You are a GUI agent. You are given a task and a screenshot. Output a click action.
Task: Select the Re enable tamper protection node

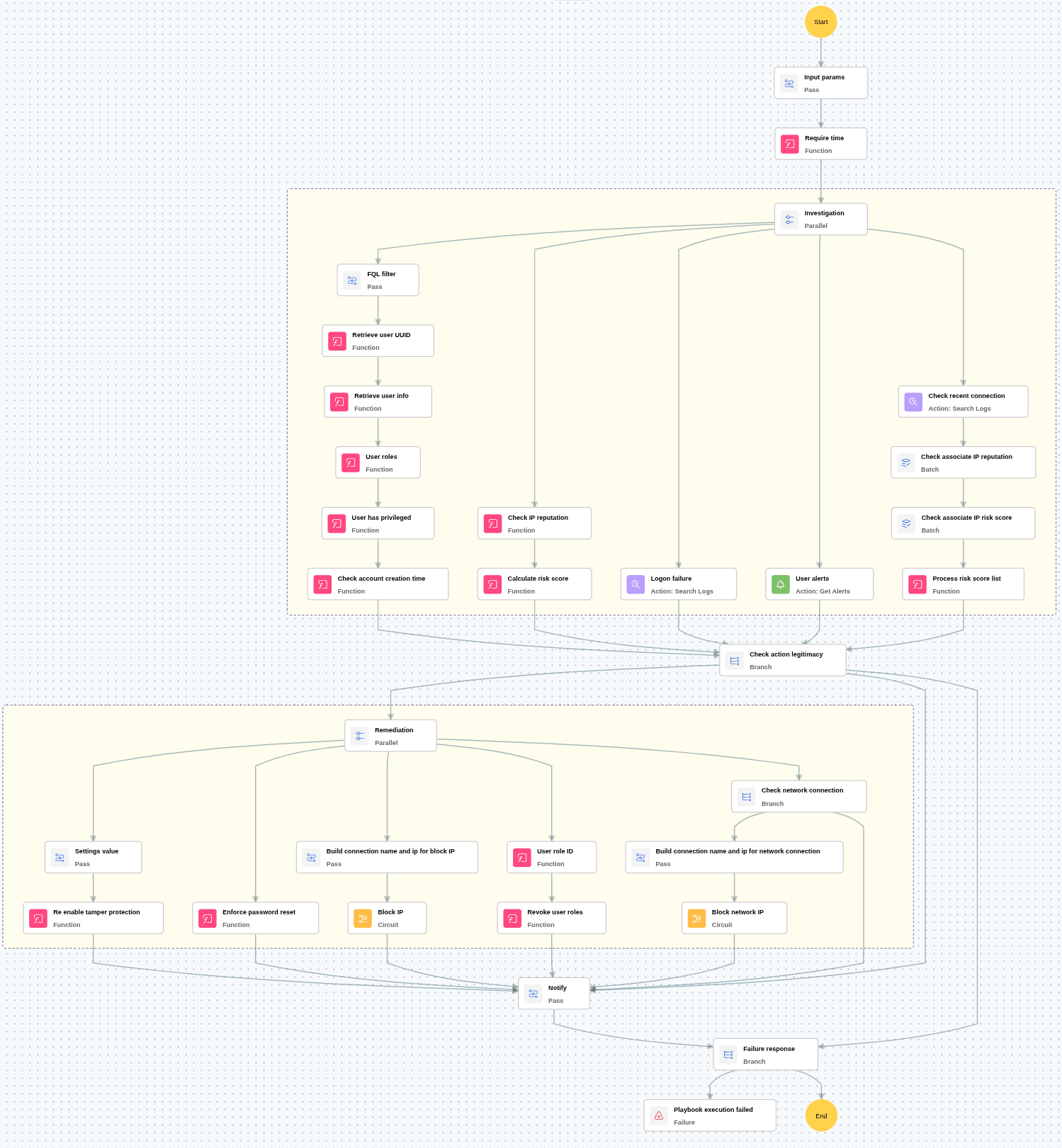[x=94, y=919]
